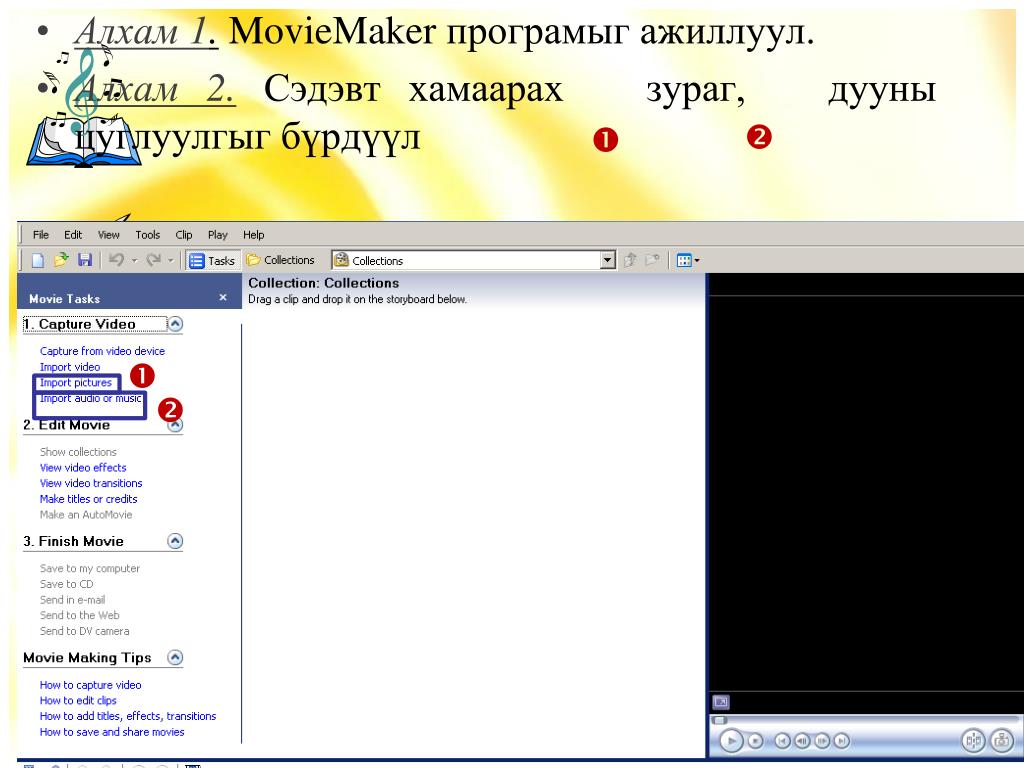Click the How to capture video link

tap(90, 685)
